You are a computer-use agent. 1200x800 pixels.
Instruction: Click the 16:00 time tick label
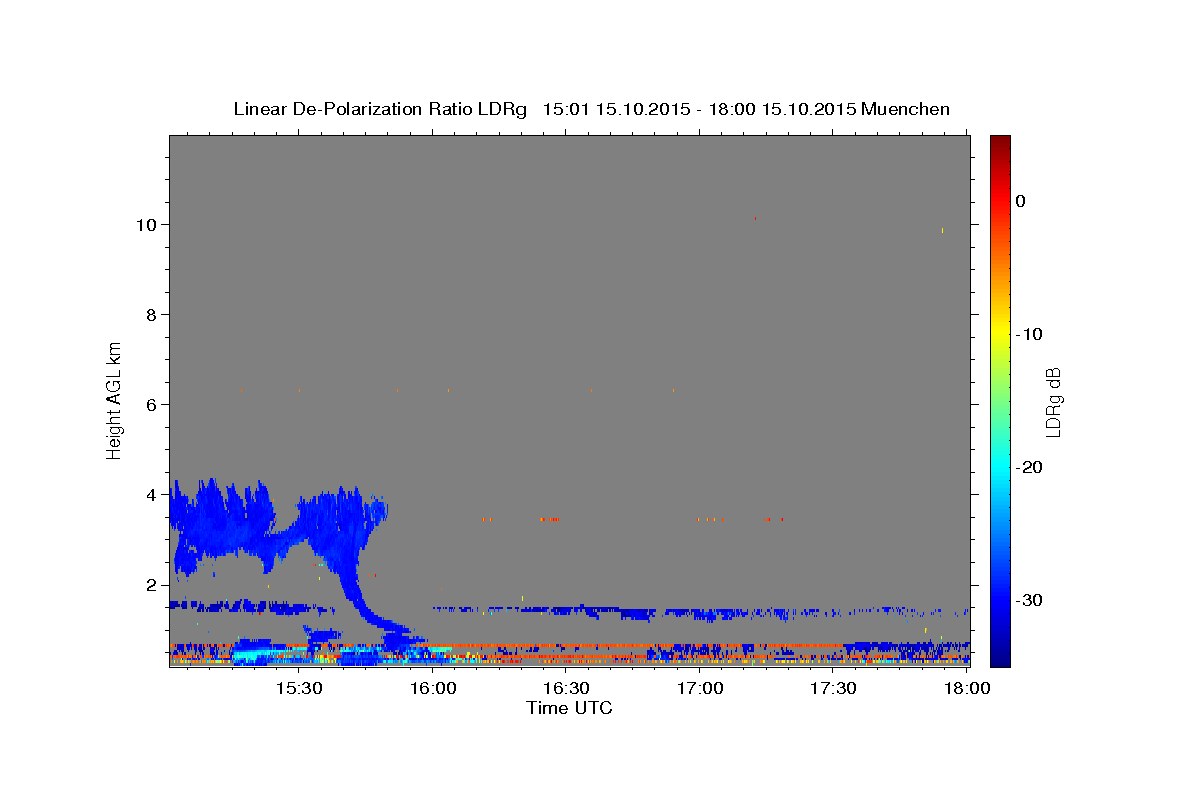tap(433, 688)
